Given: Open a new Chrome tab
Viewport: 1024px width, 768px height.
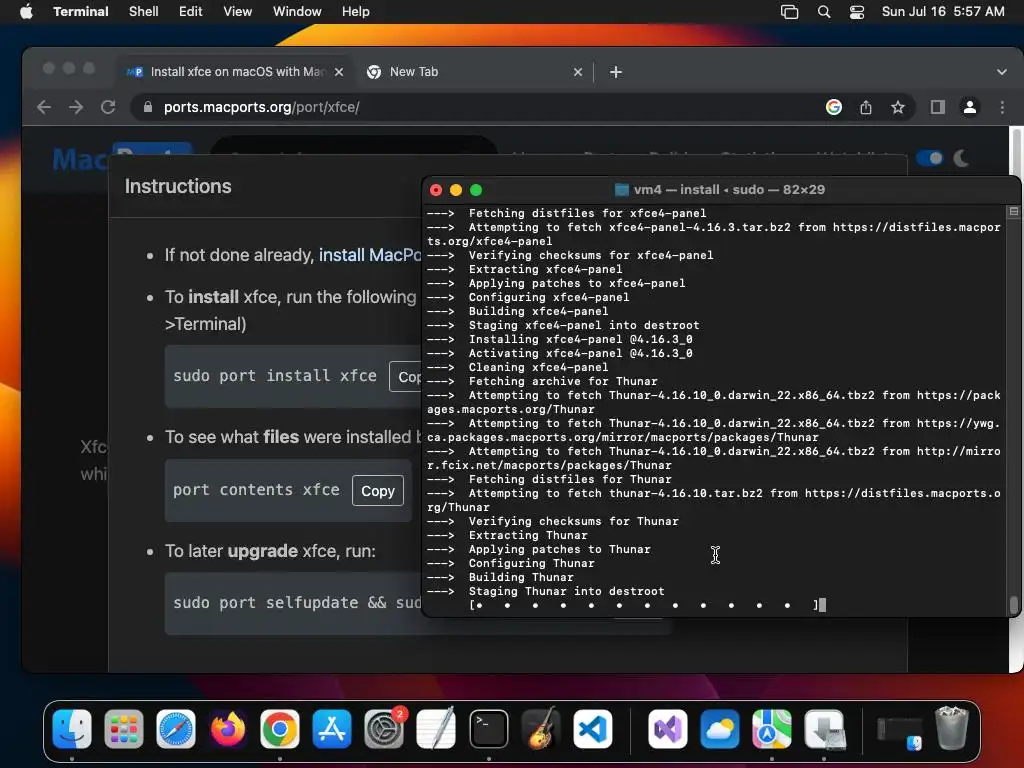Looking at the screenshot, I should click(616, 72).
